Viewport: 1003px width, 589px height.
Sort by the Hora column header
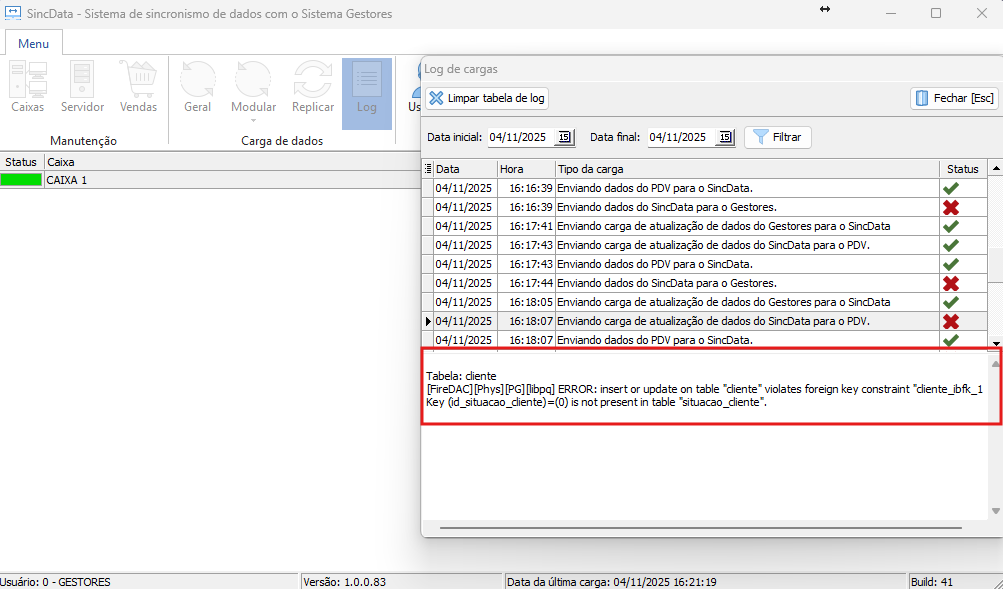pyautogui.click(x=526, y=169)
